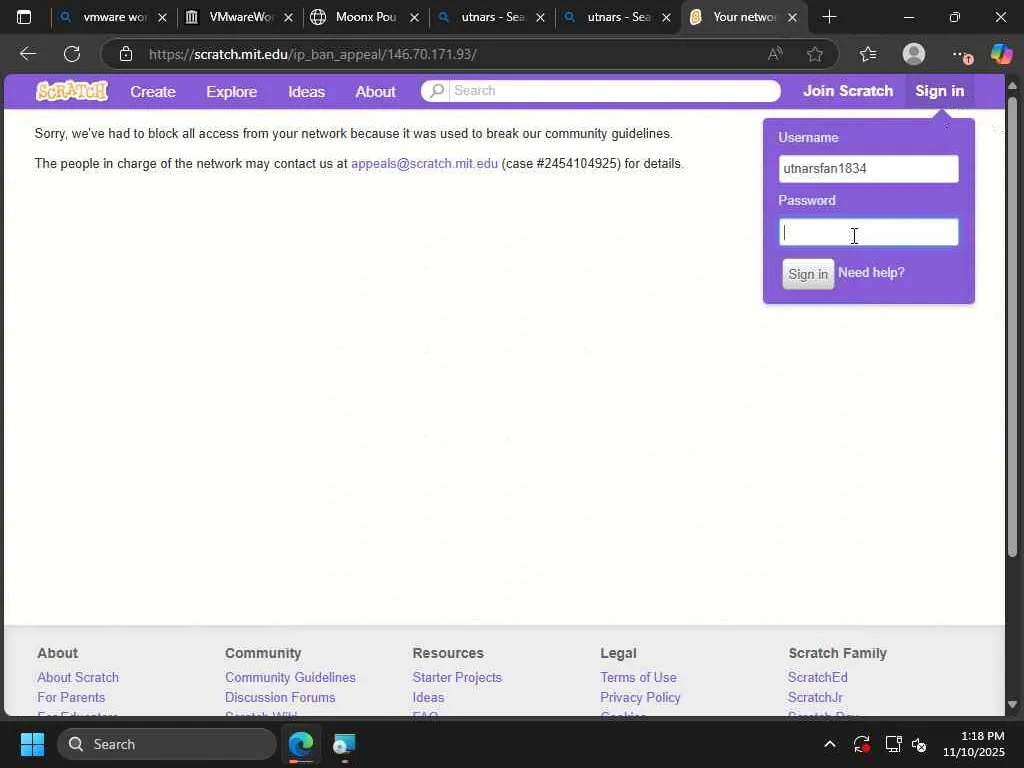Click the scrollbar up arrow
This screenshot has height=768, width=1024.
(x=1012, y=85)
